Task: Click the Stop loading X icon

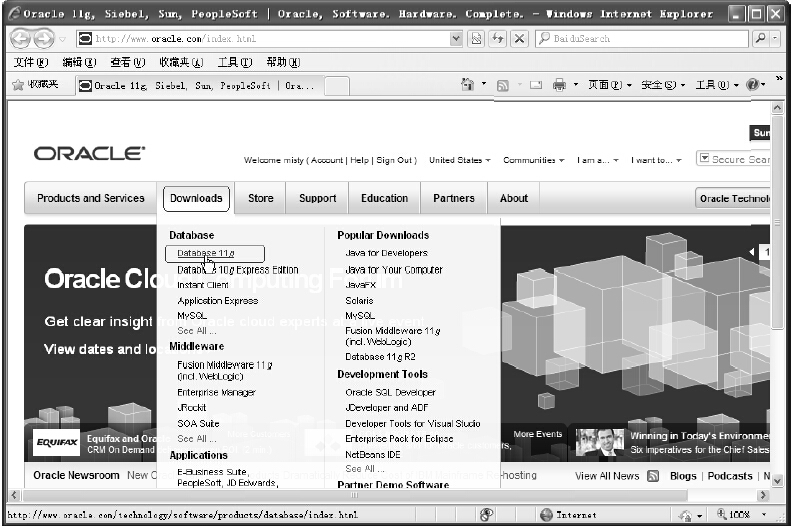Action: (519, 38)
